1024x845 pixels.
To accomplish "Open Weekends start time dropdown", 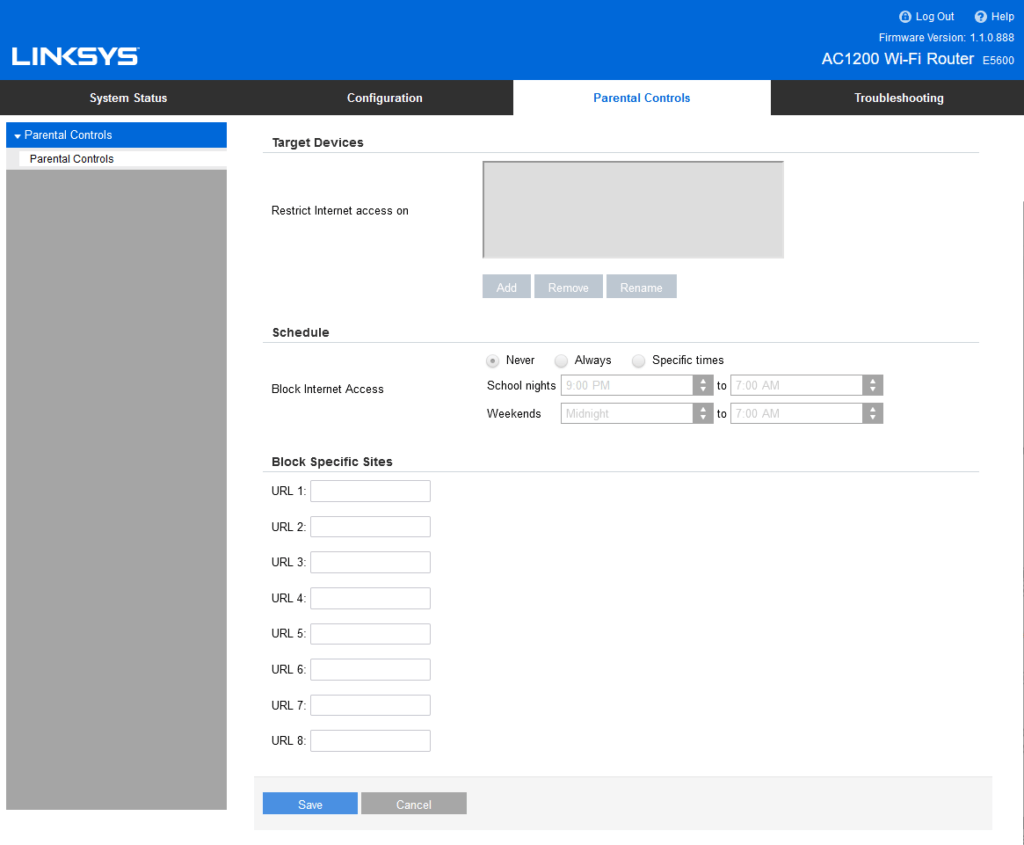I will click(x=637, y=413).
